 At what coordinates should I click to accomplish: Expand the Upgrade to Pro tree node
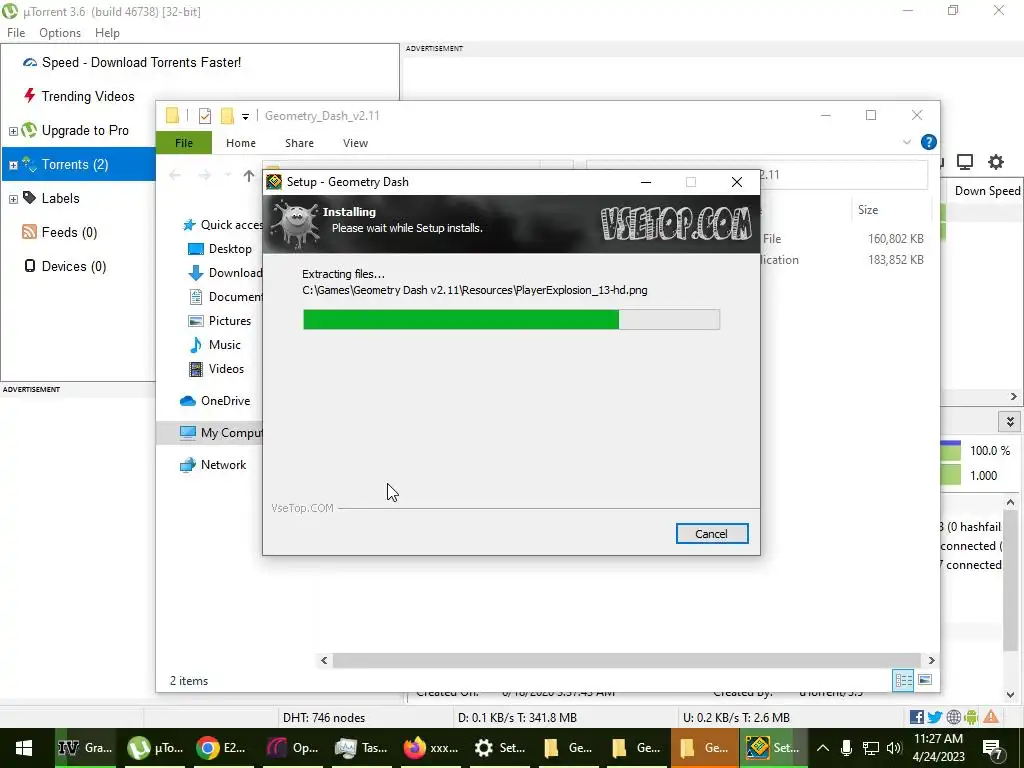(x=12, y=131)
